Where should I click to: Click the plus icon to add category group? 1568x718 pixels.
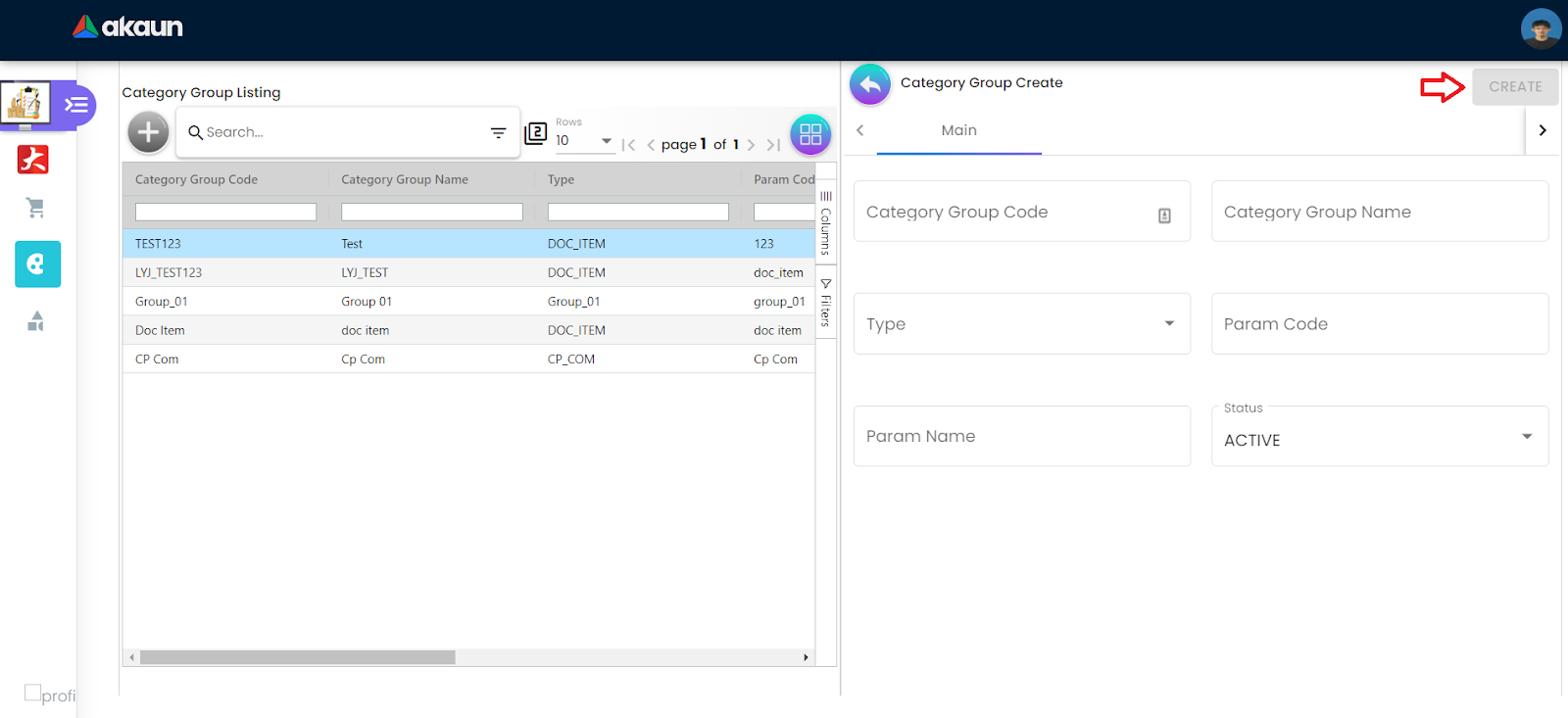pos(148,132)
